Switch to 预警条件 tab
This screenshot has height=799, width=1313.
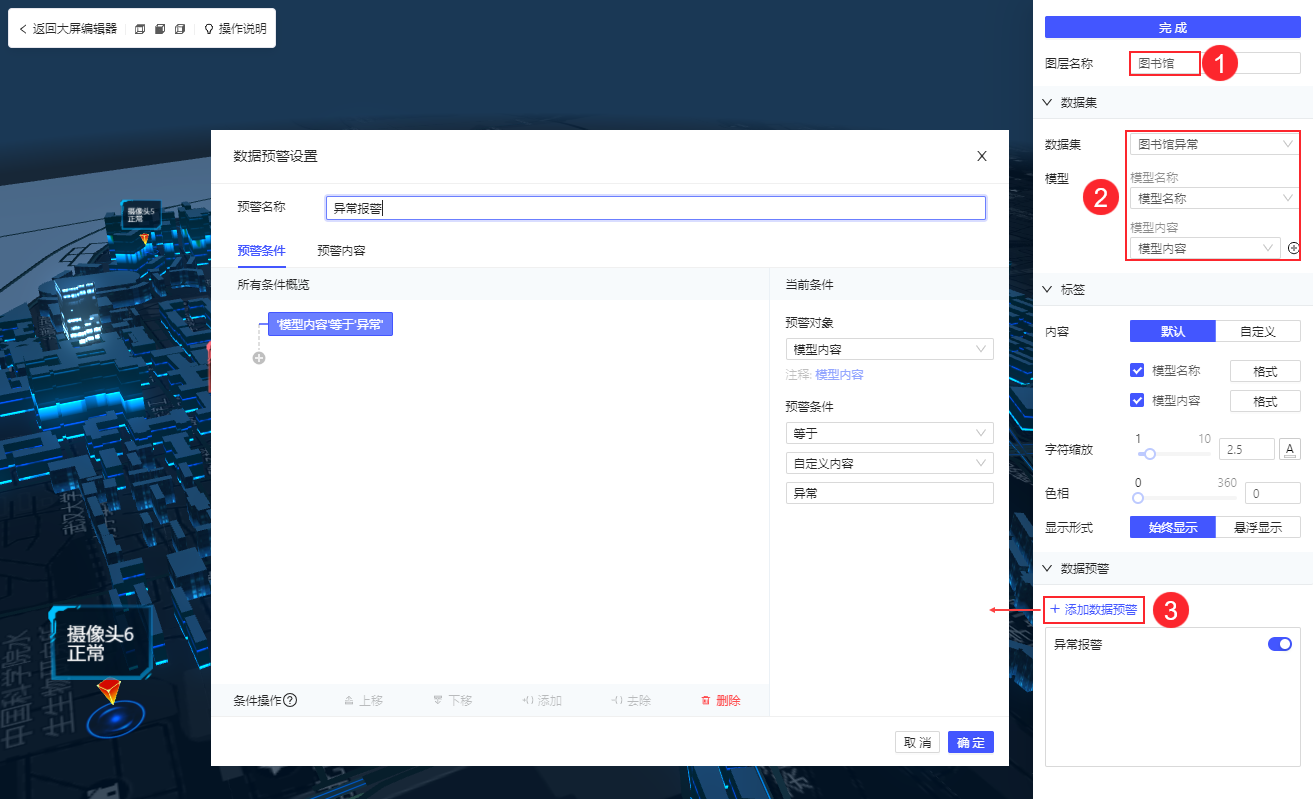[x=261, y=250]
